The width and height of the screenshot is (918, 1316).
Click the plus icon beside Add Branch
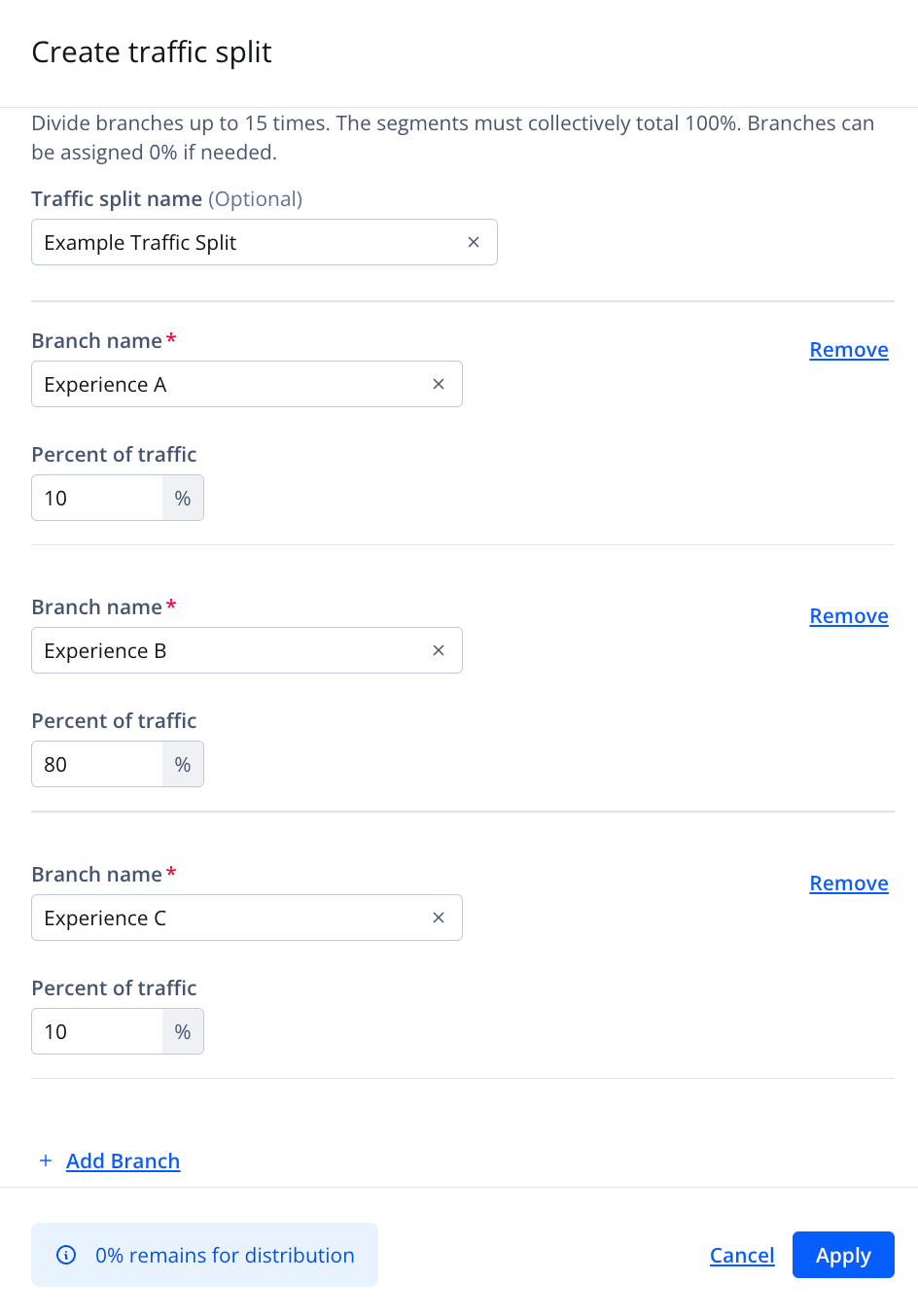(x=46, y=1160)
